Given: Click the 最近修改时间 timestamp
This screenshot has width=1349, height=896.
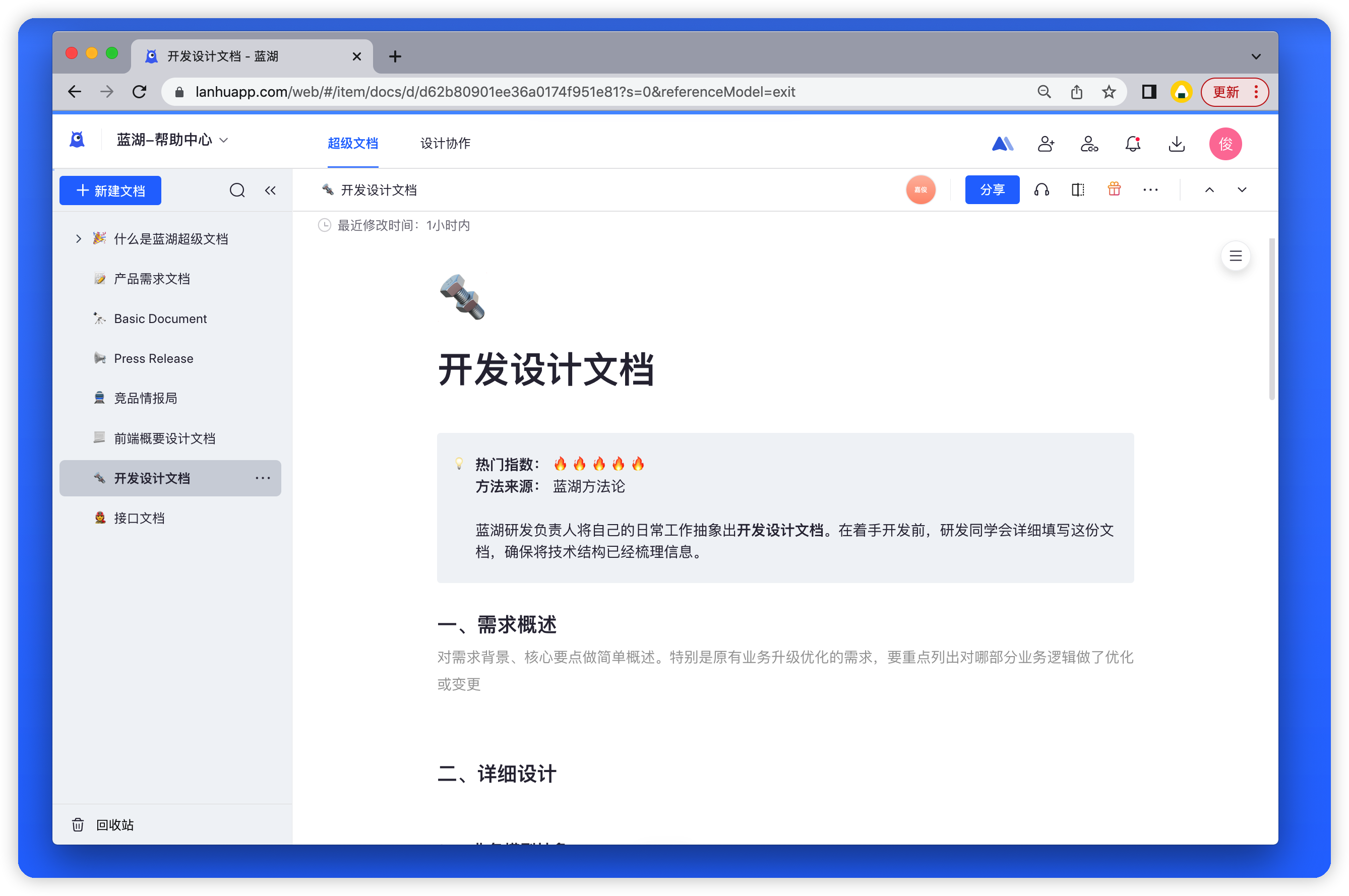Looking at the screenshot, I should (x=394, y=225).
